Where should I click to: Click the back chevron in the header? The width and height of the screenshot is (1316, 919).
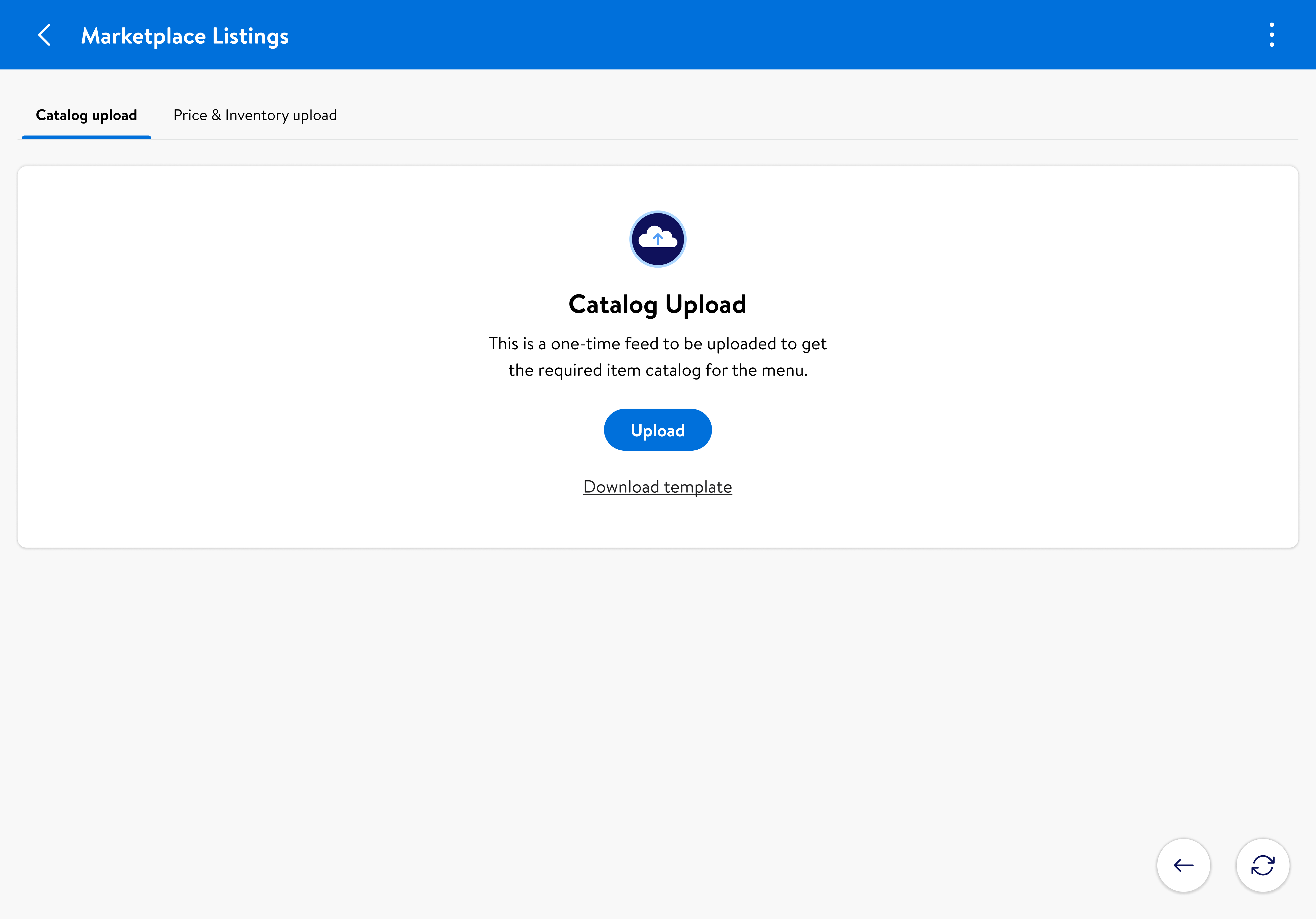[45, 35]
